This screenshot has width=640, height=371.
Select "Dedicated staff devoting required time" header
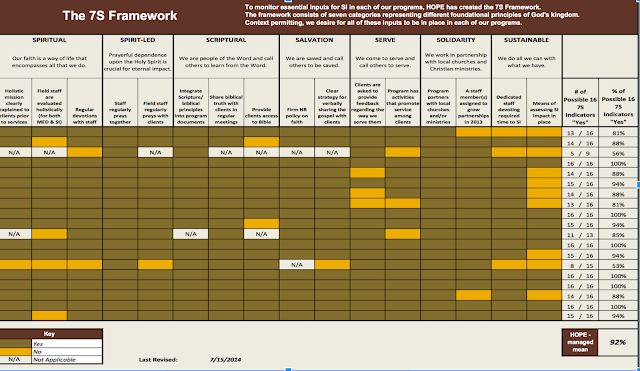[509, 109]
